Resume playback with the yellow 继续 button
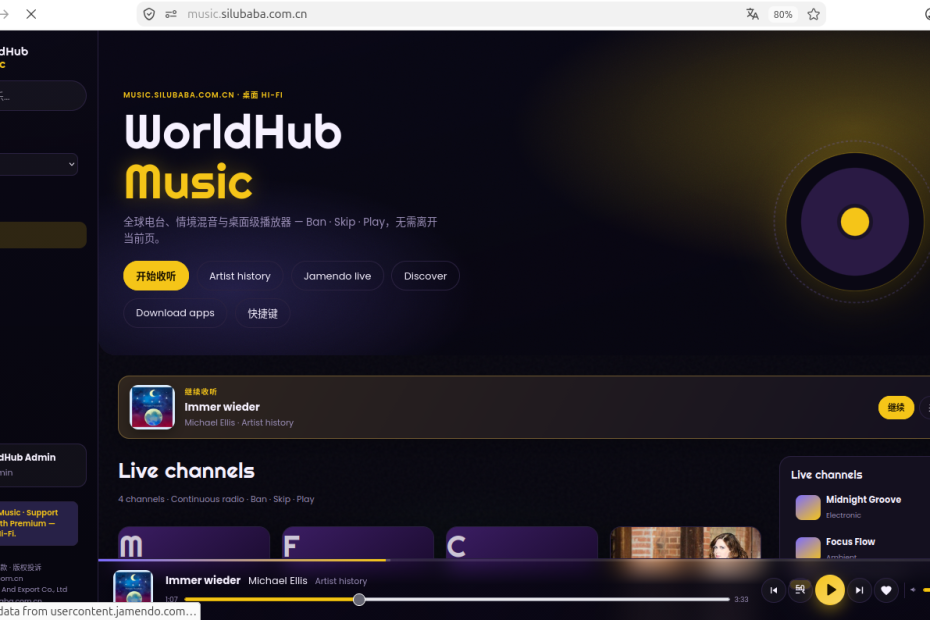This screenshot has height=620, width=930. click(896, 407)
